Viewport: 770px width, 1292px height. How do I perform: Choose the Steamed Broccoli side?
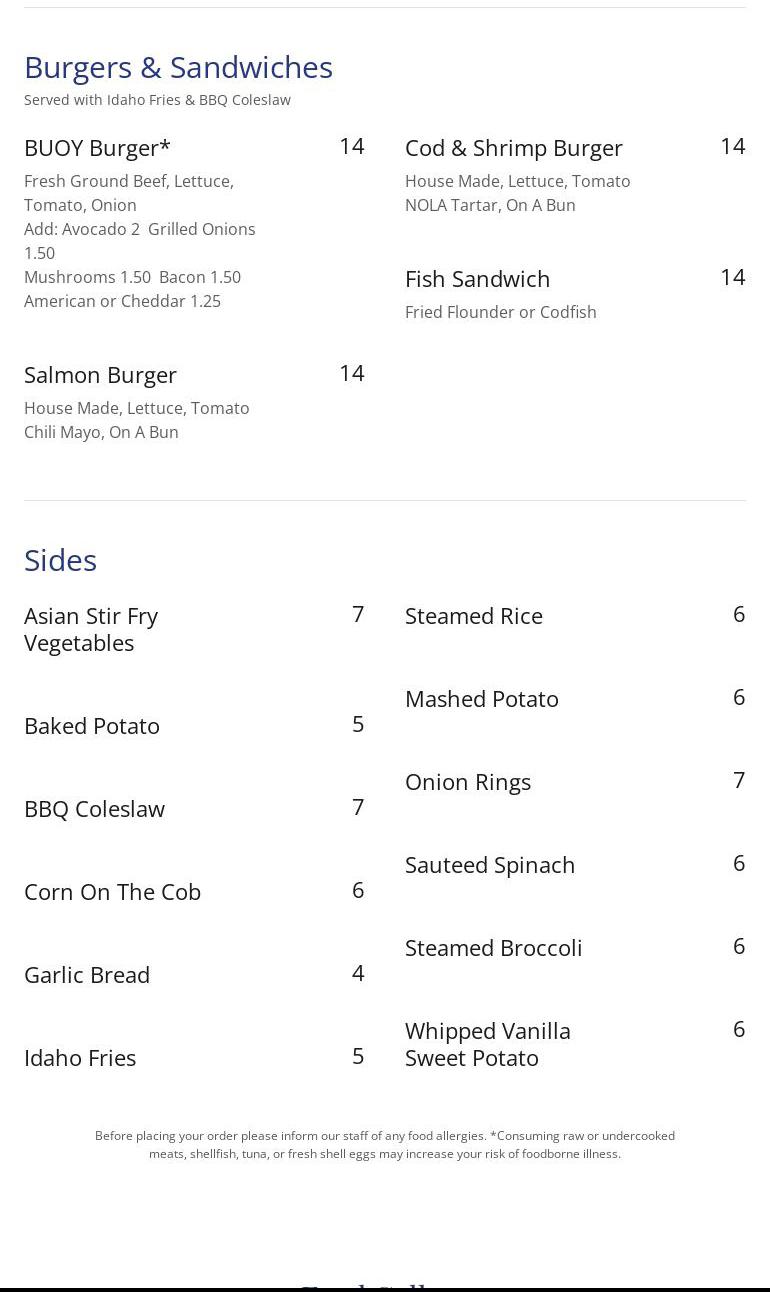point(493,948)
